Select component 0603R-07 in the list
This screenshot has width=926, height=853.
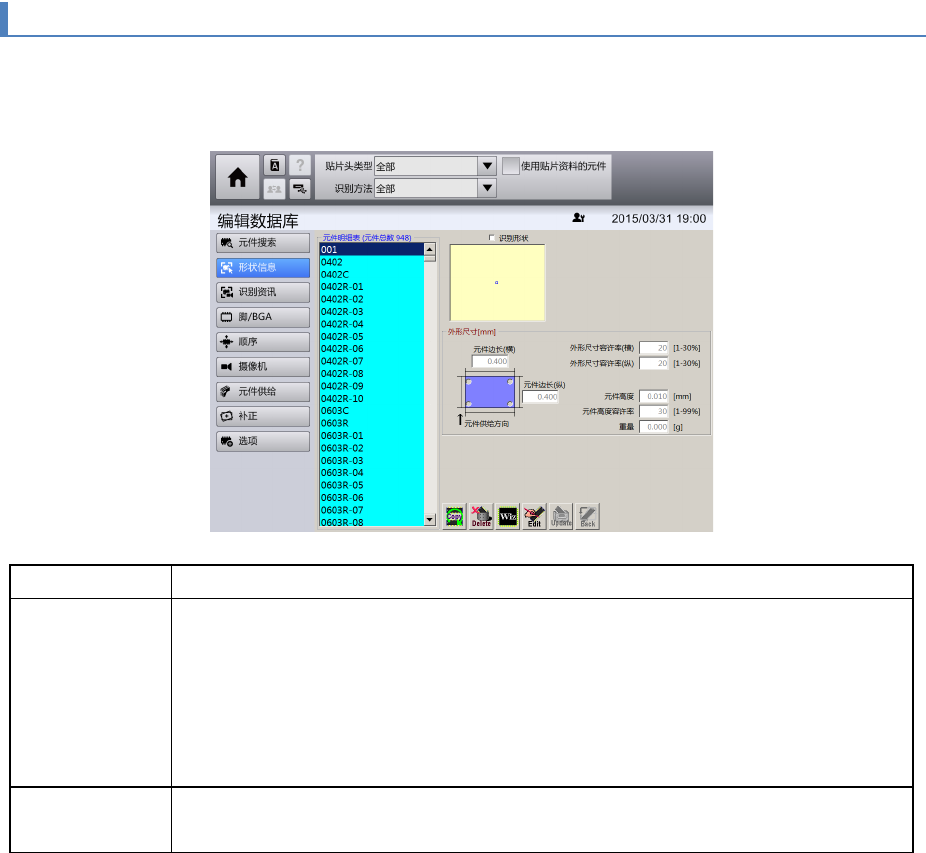point(371,510)
